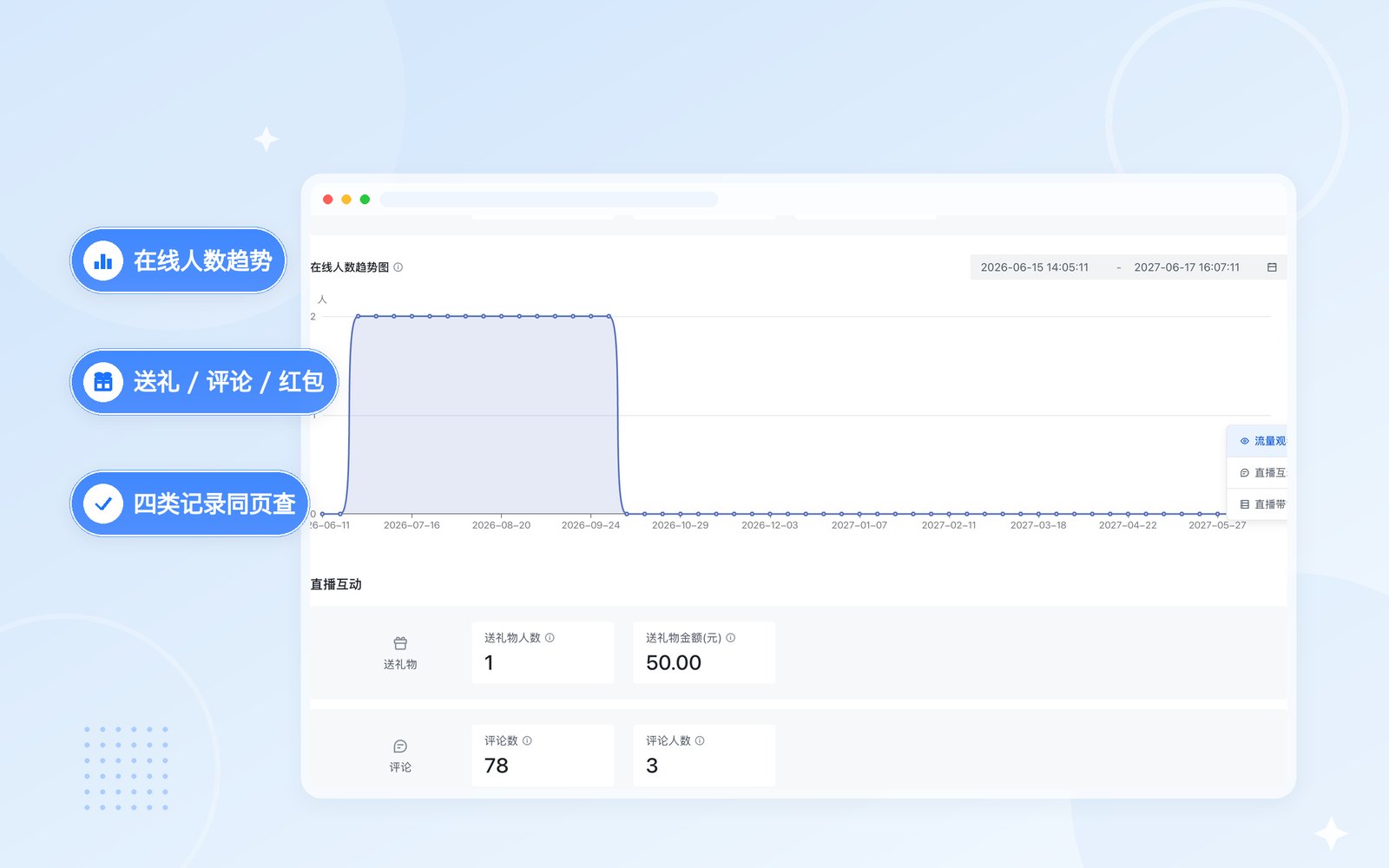Click comment icon of 直播互 tab

(1245, 473)
